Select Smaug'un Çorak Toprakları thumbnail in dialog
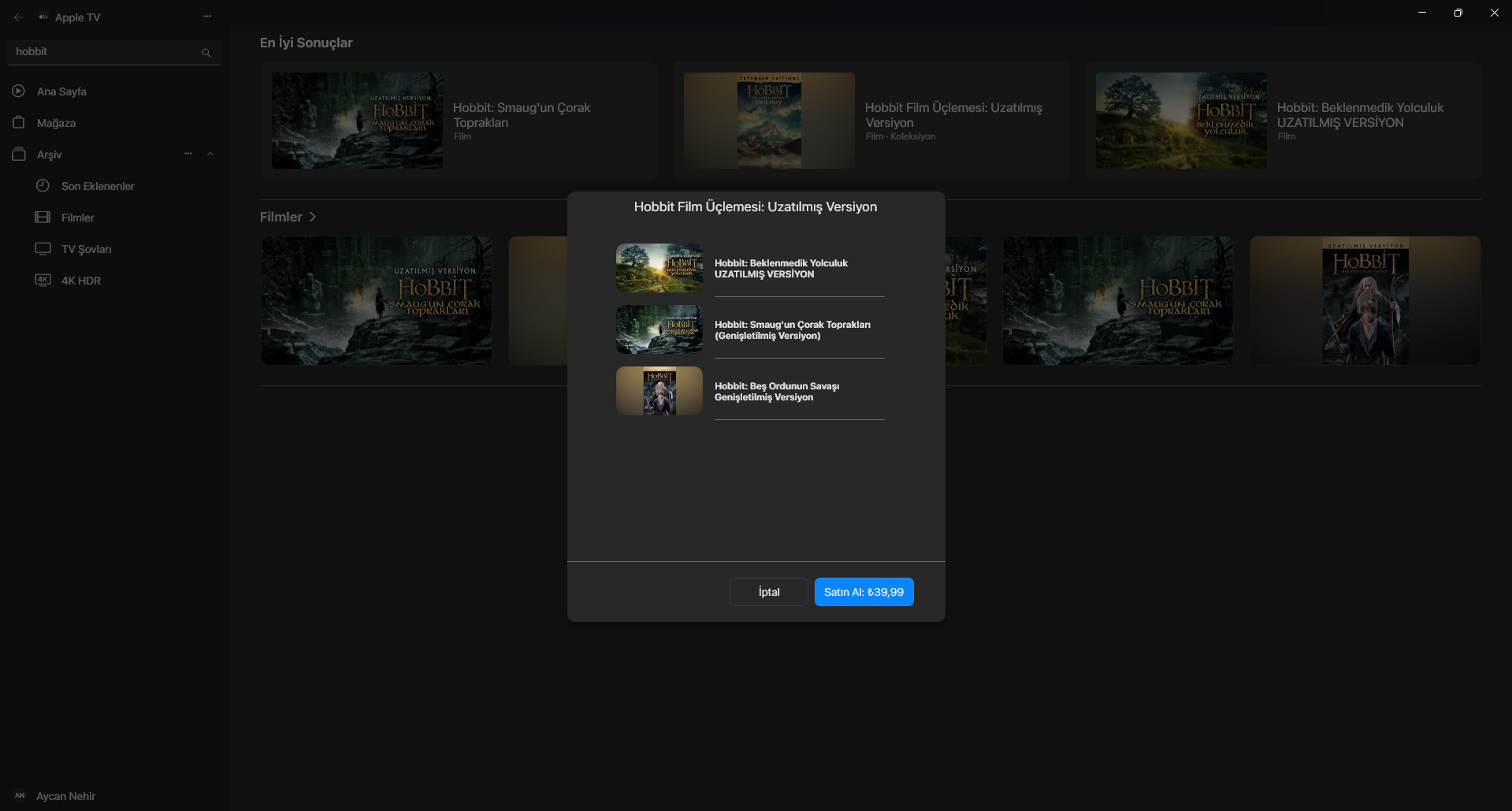1512x811 pixels. (659, 329)
